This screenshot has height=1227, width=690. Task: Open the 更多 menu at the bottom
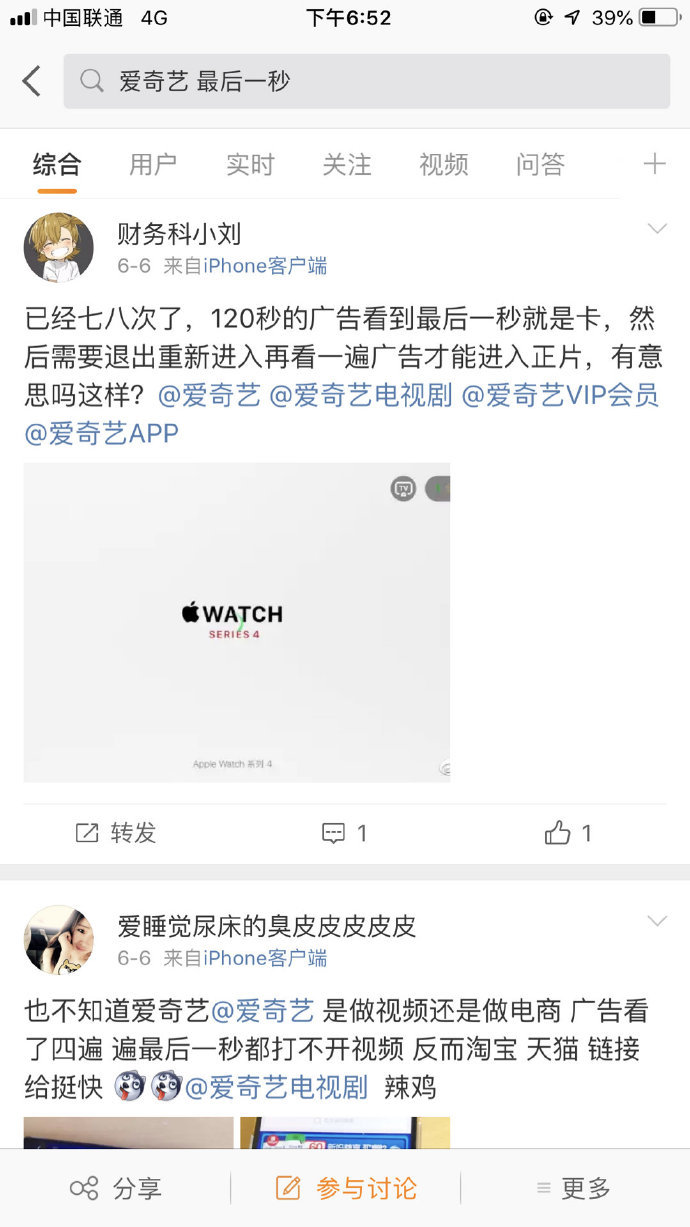pos(573,1188)
